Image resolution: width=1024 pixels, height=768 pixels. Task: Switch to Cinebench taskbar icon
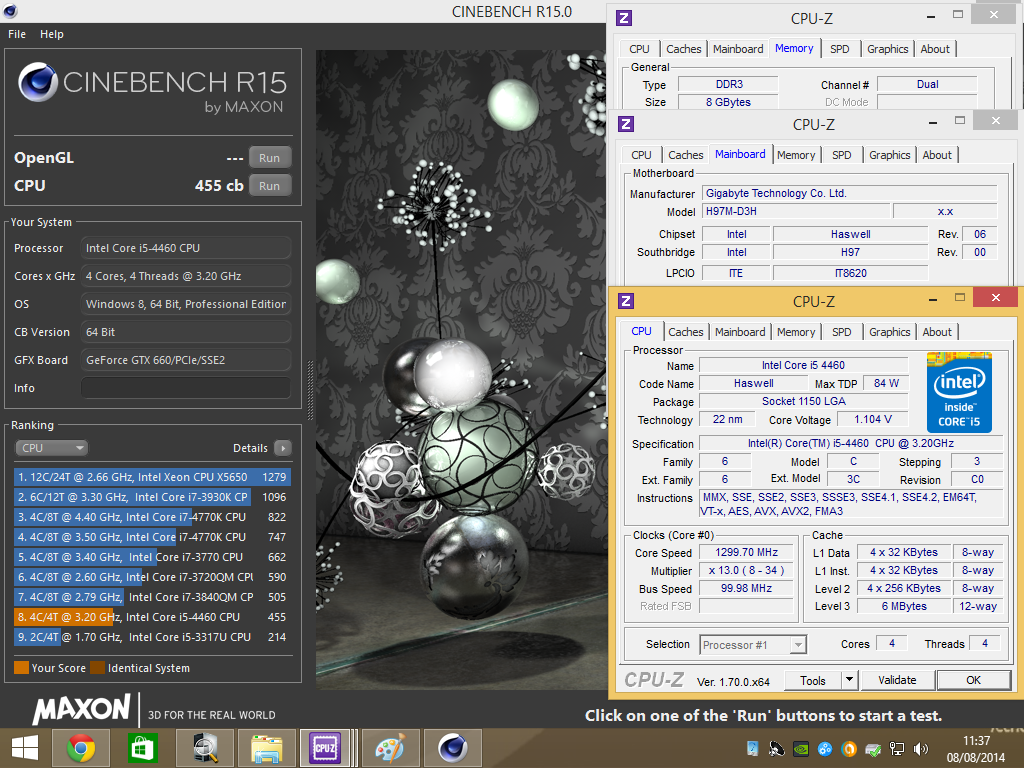coord(453,748)
